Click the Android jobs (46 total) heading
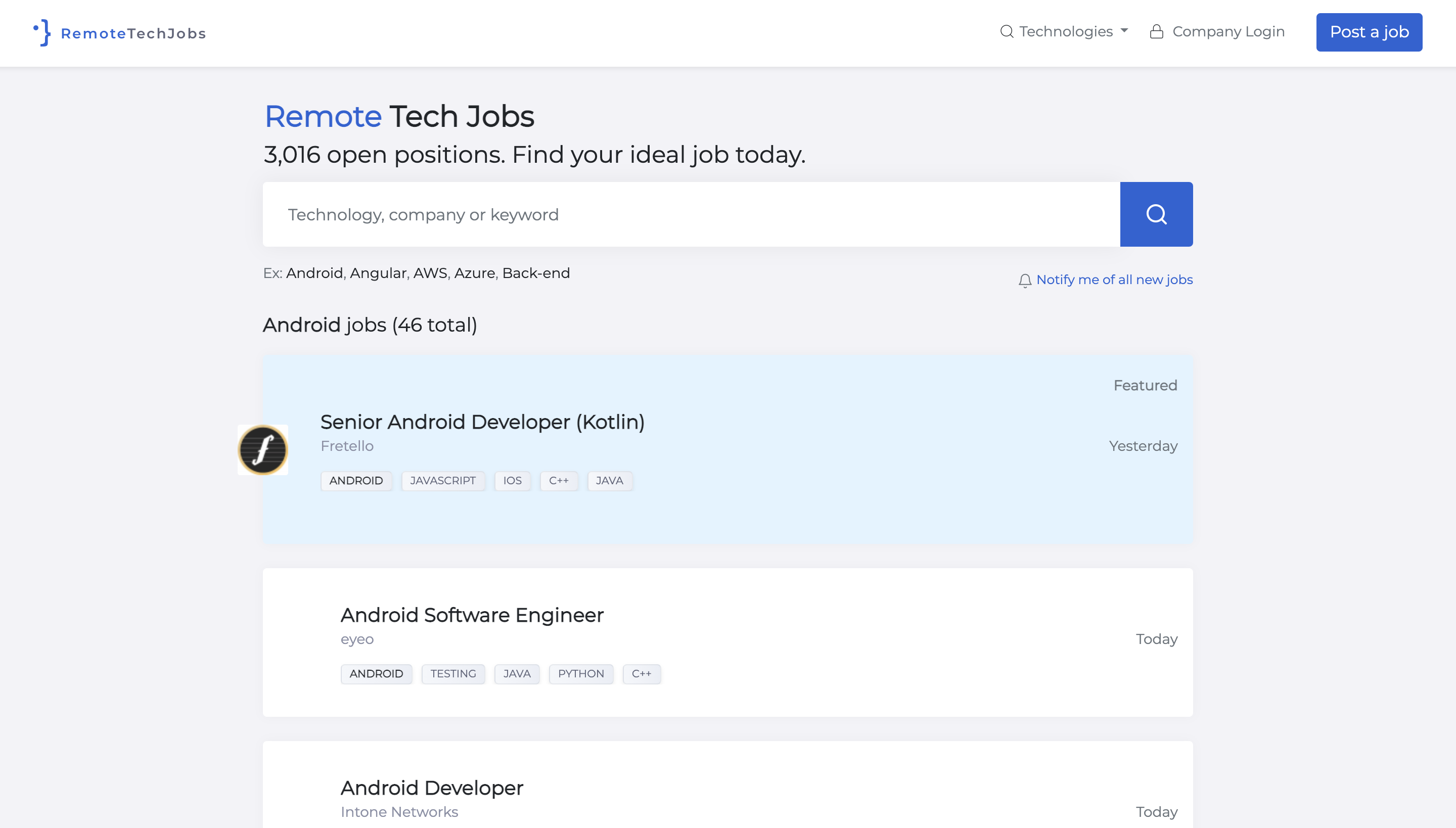The width and height of the screenshot is (1456, 828). [x=370, y=326]
